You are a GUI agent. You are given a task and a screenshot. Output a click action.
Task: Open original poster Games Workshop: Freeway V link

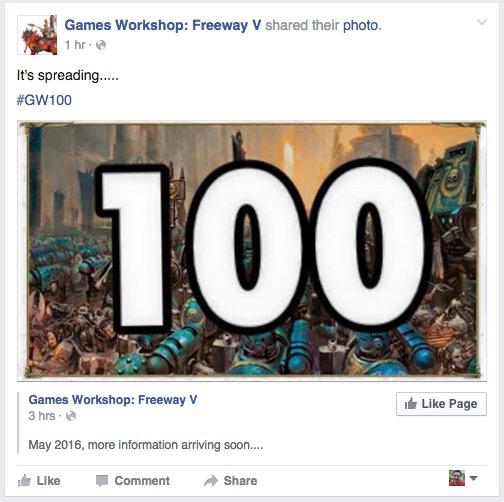coord(113,399)
